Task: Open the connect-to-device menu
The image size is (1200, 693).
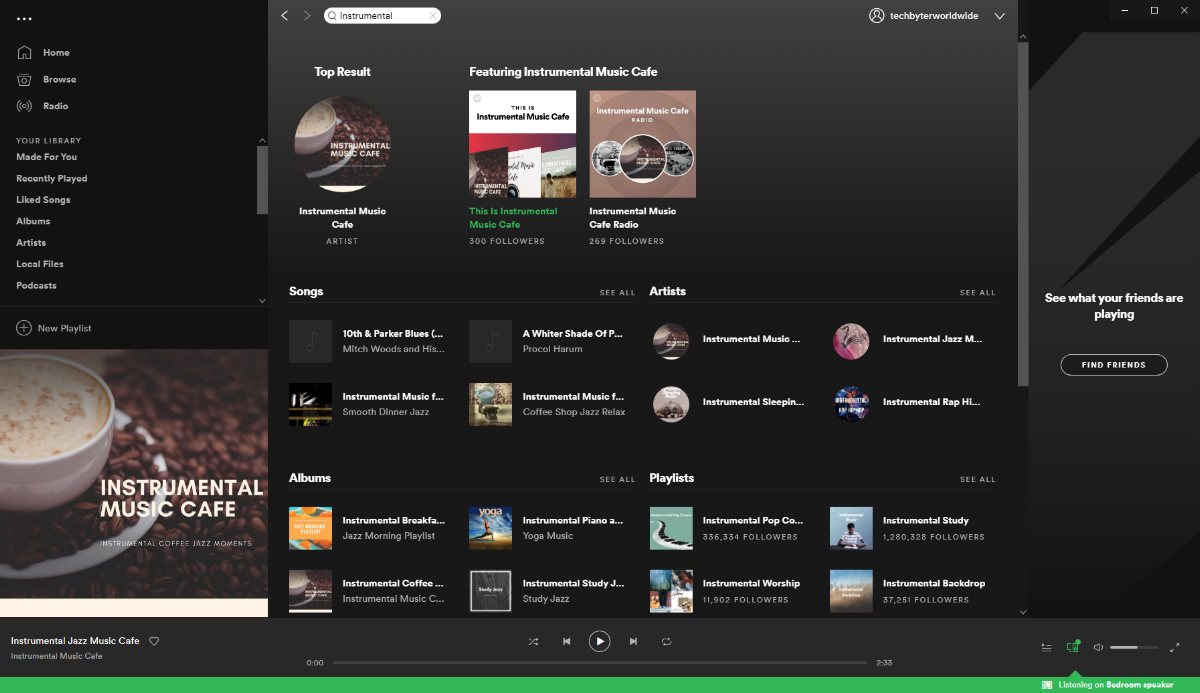Action: click(x=1073, y=647)
